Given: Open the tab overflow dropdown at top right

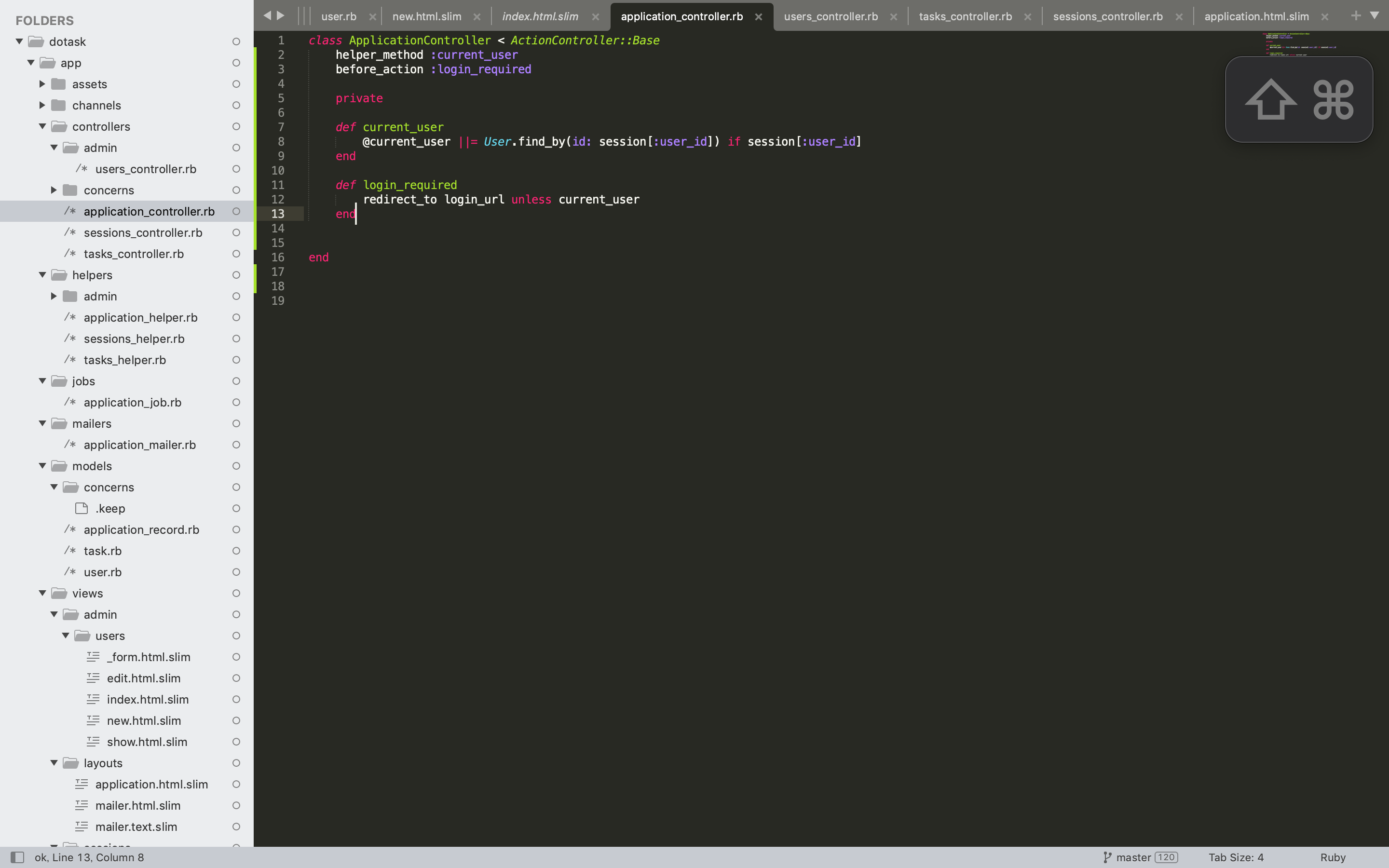Looking at the screenshot, I should pyautogui.click(x=1375, y=15).
